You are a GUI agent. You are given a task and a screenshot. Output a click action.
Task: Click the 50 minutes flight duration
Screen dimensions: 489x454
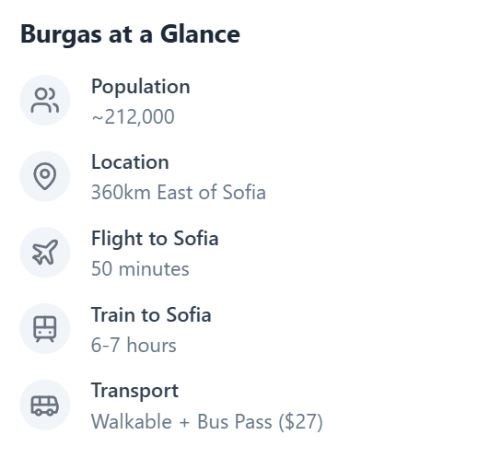click(x=140, y=269)
